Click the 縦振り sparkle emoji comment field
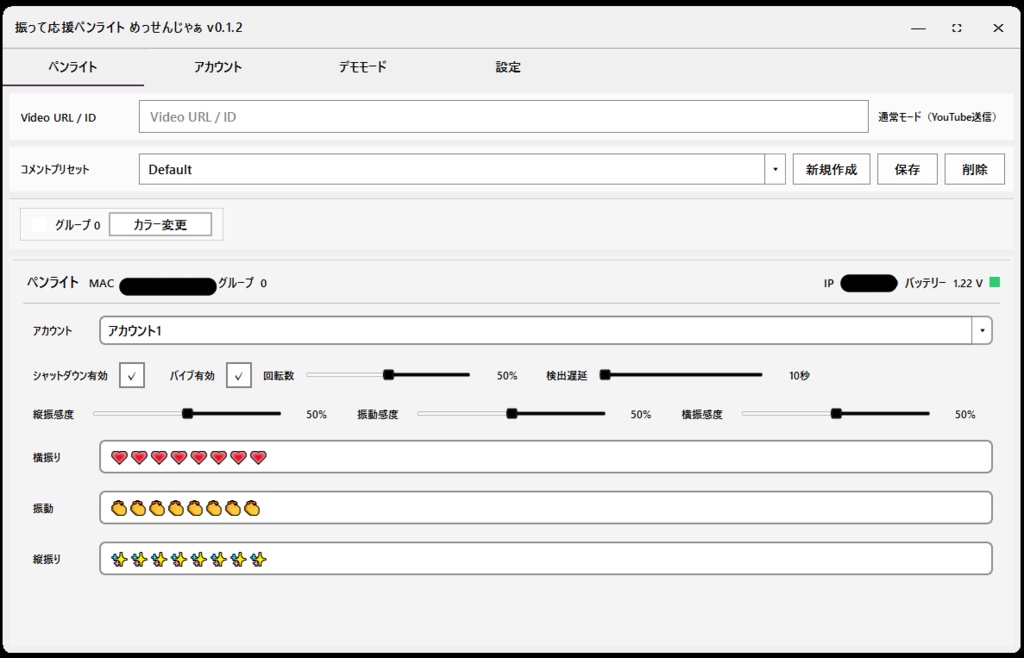1024x658 pixels. (x=546, y=559)
